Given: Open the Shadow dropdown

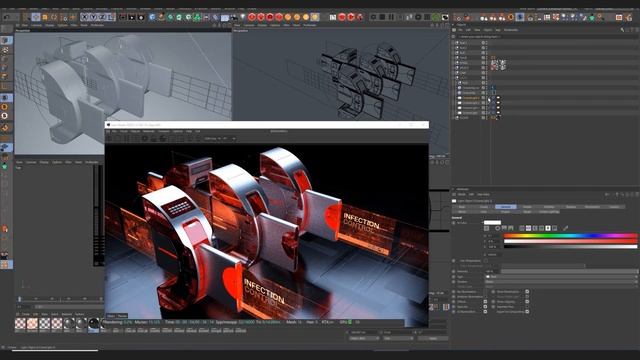Looking at the screenshot, I should click(561, 282).
